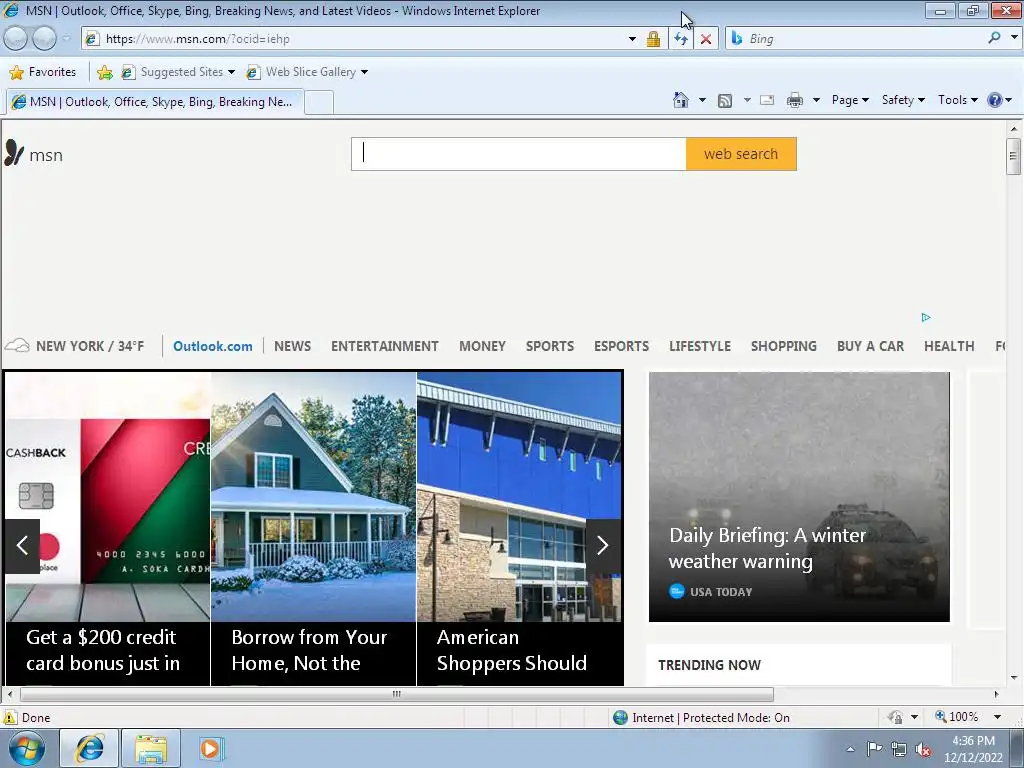Viewport: 1024px width, 768px height.
Task: Open Windows Explorer folder taskbar icon
Action: point(151,748)
